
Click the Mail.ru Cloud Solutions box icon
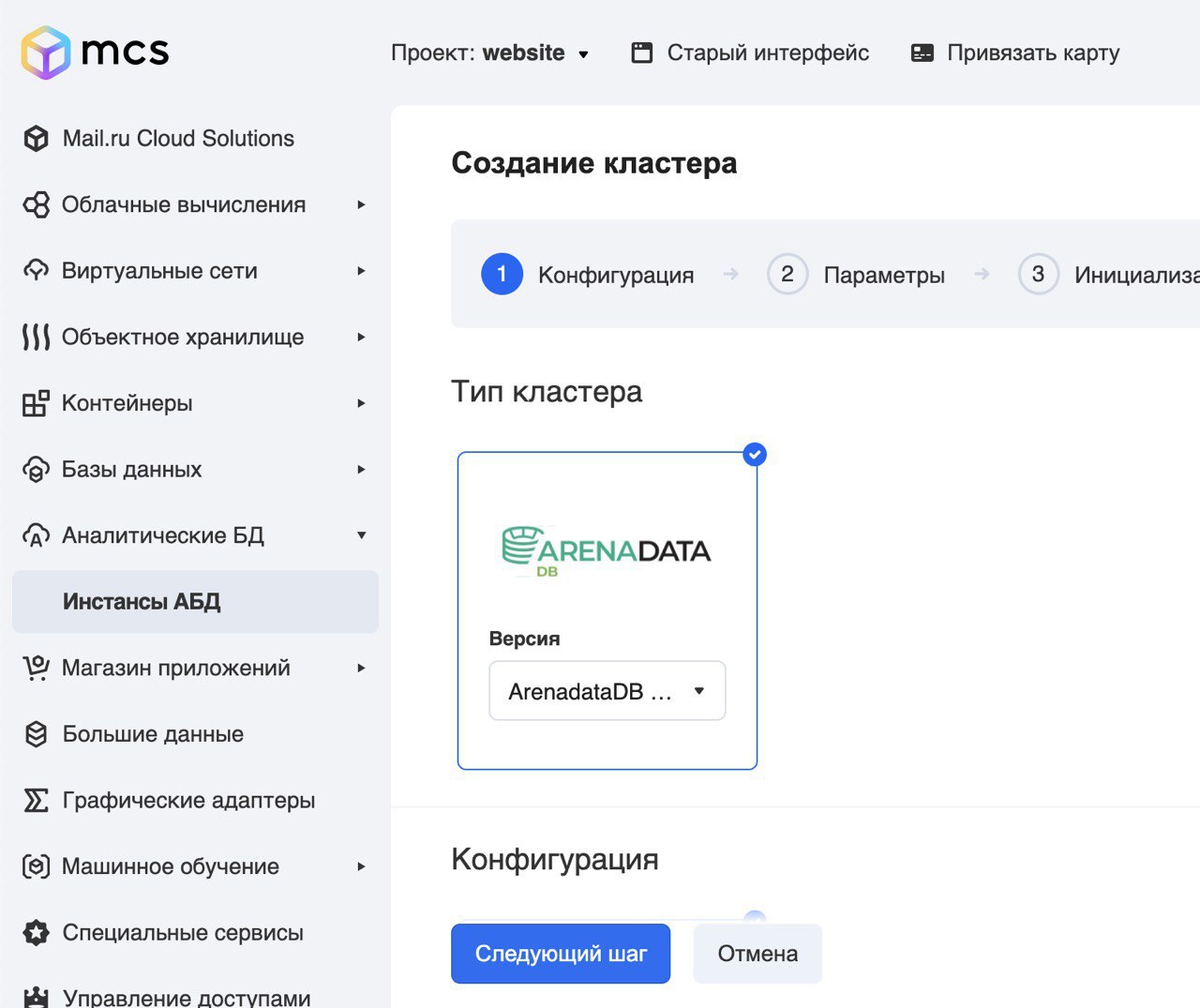pyautogui.click(x=36, y=139)
